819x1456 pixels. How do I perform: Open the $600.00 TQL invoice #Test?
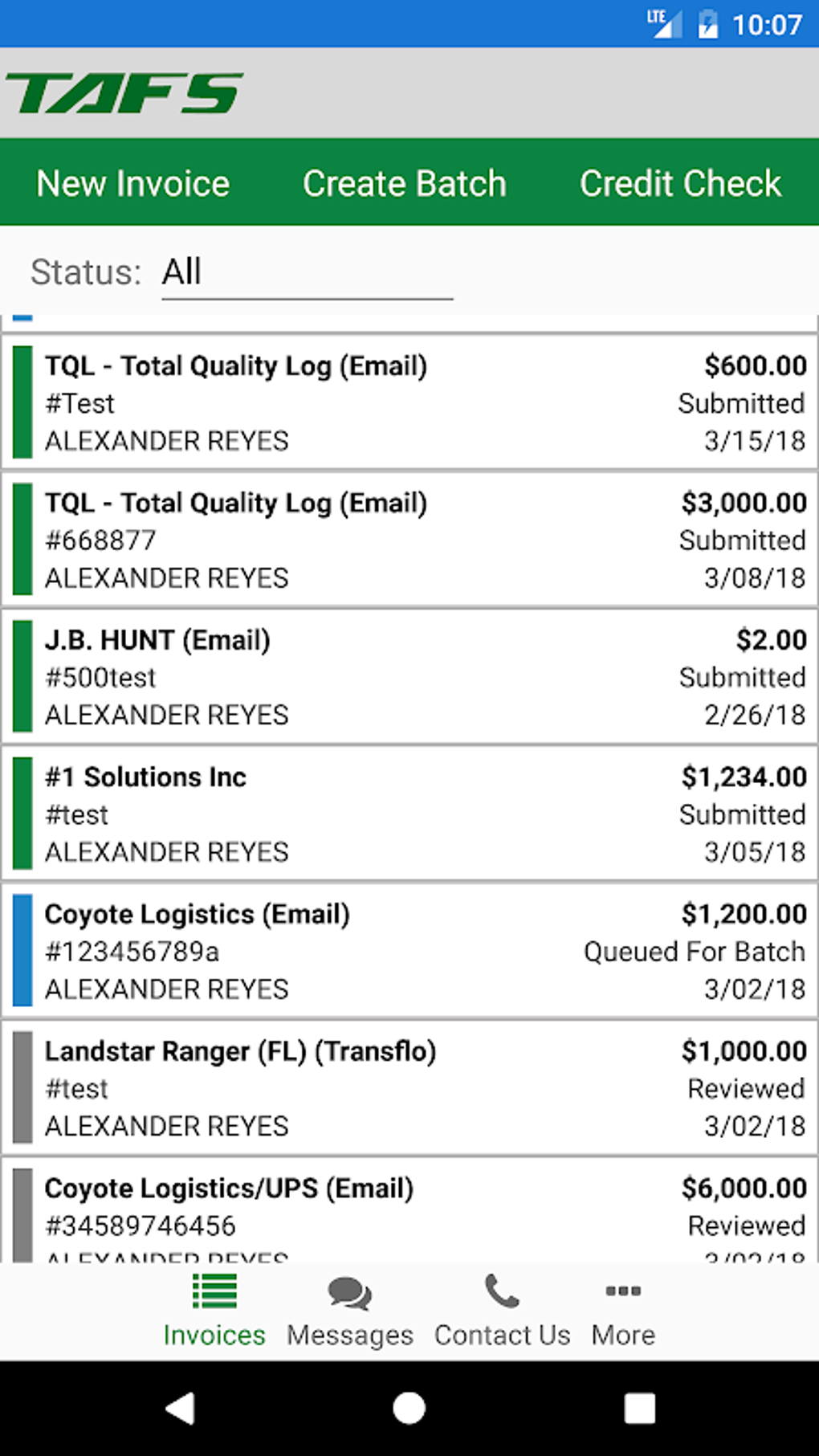[x=409, y=402]
